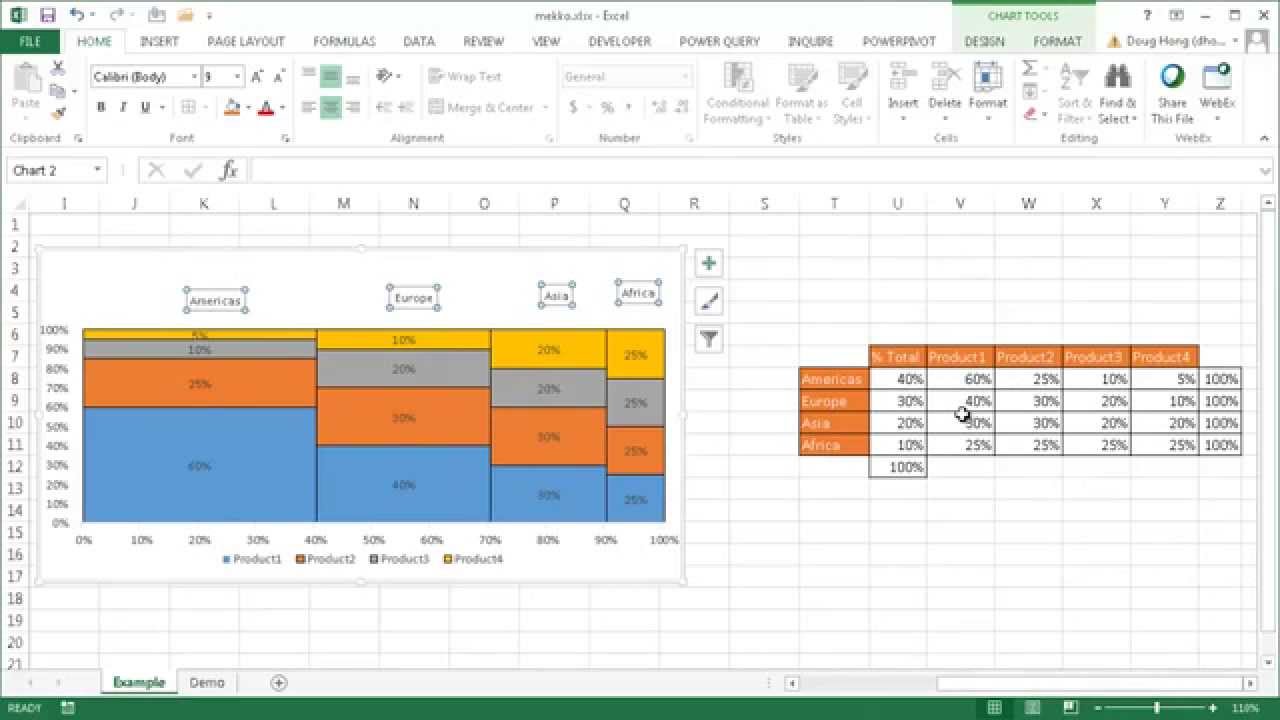Toggle Underline formatting
1280x720 pixels.
[x=146, y=107]
